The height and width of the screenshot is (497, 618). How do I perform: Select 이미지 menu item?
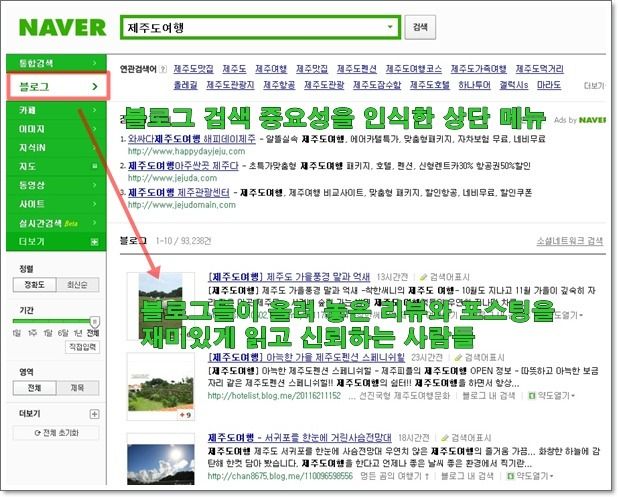coord(56,129)
